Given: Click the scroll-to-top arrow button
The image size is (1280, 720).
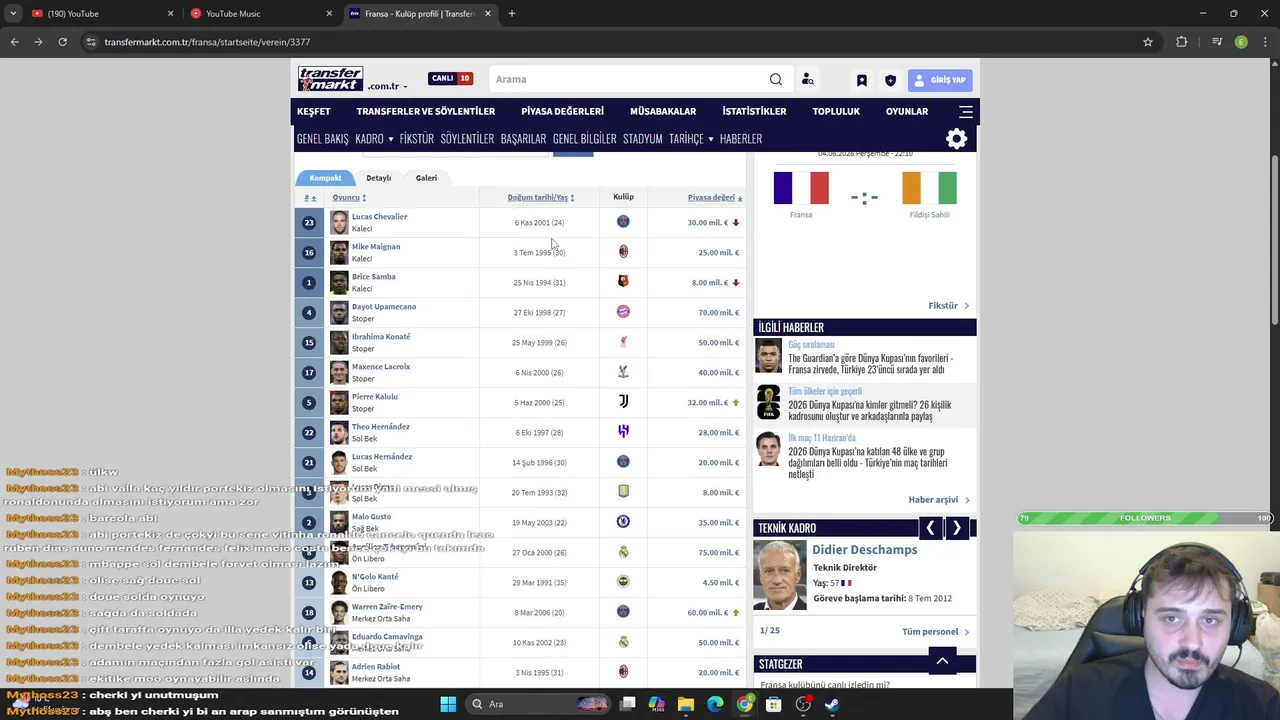Looking at the screenshot, I should [x=942, y=661].
